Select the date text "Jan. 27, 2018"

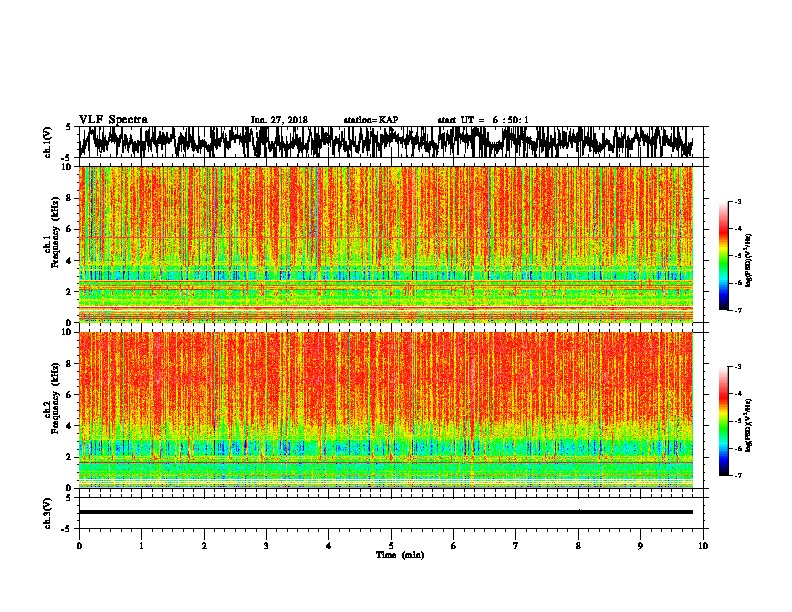tap(279, 120)
